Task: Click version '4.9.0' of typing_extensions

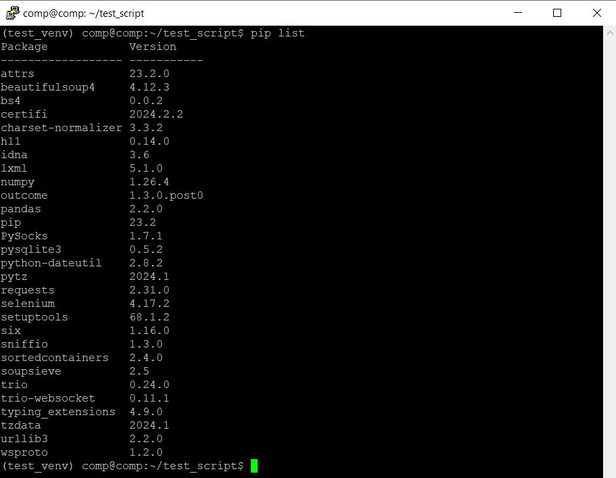Action: 146,412
